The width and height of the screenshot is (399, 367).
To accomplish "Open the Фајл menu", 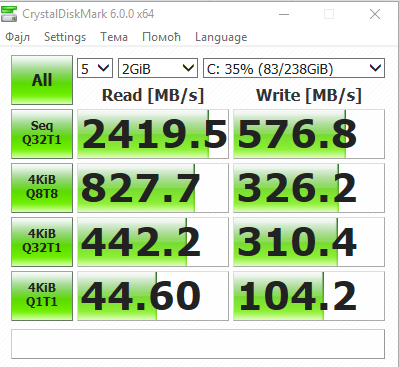I will pos(17,37).
